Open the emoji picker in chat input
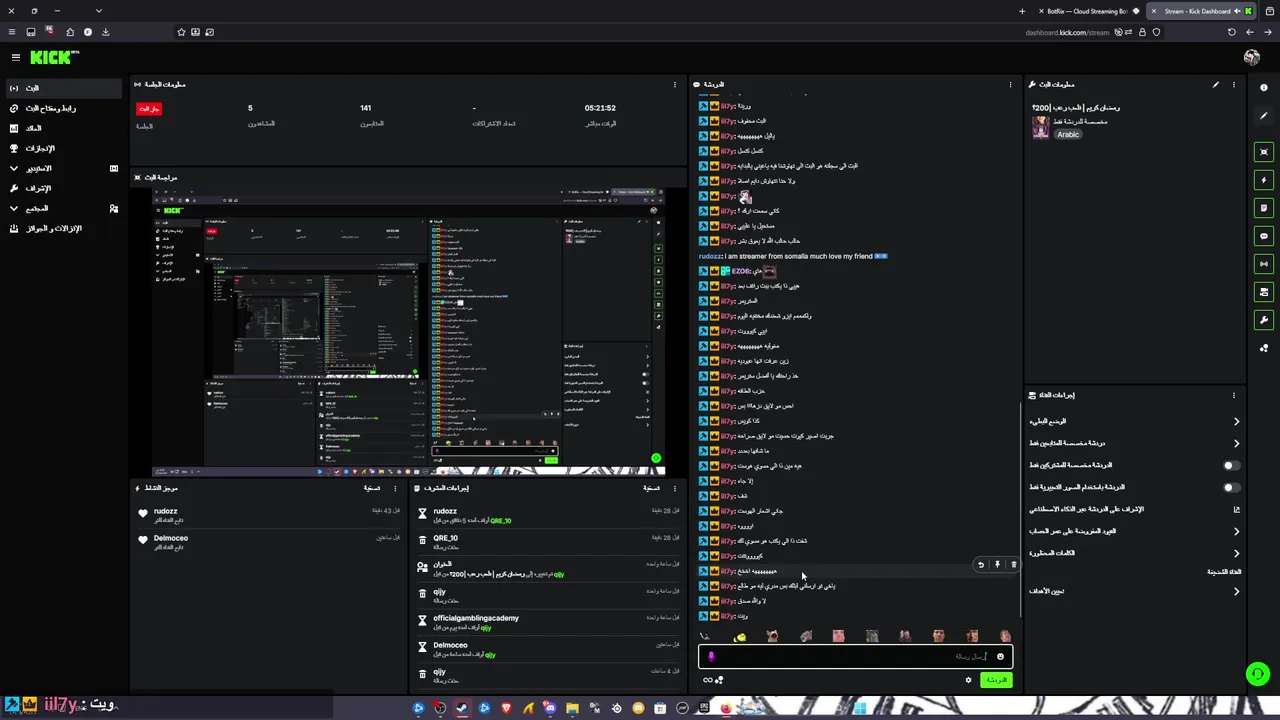The image size is (1280, 720). (x=1000, y=657)
